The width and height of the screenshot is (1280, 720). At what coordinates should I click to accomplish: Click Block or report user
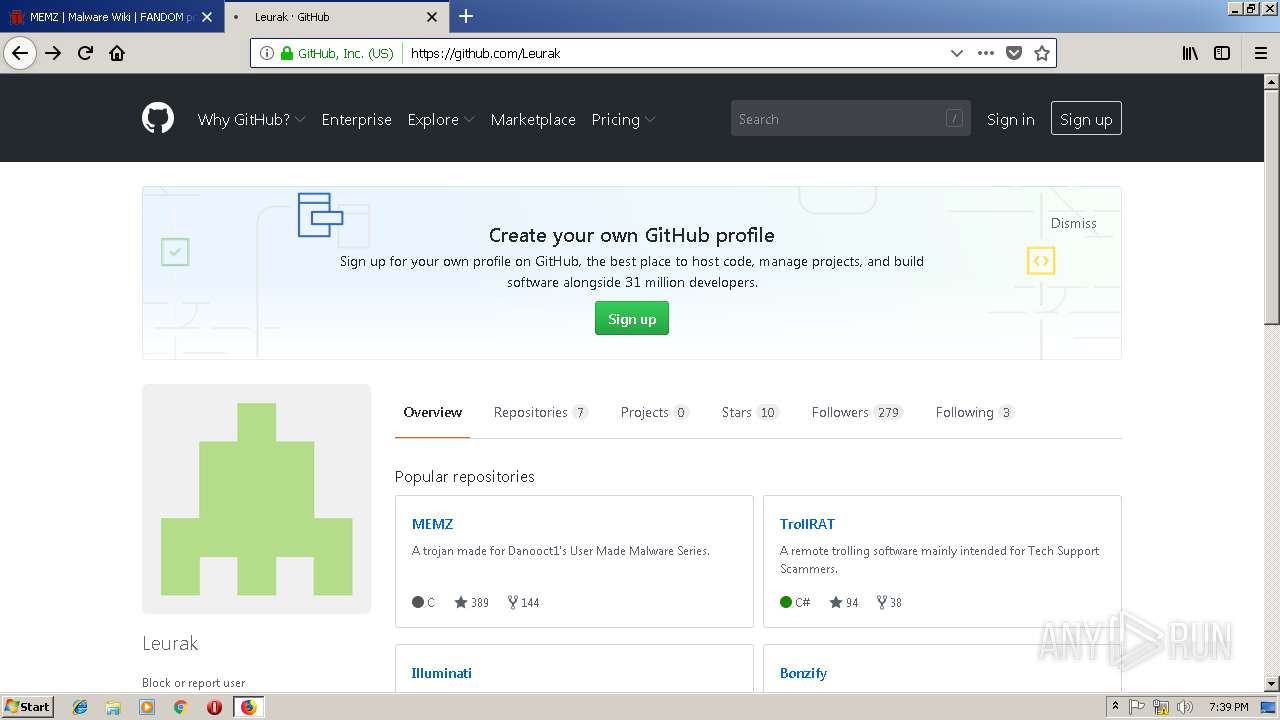[193, 683]
